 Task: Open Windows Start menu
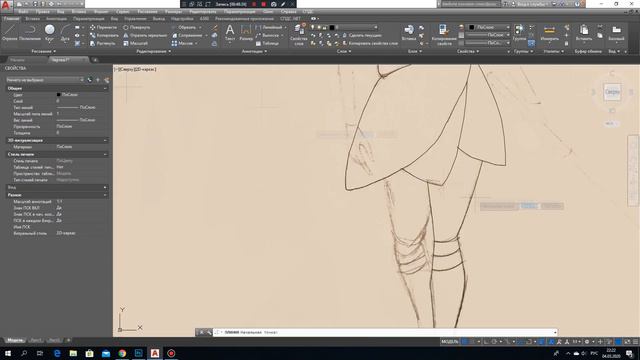(8, 353)
